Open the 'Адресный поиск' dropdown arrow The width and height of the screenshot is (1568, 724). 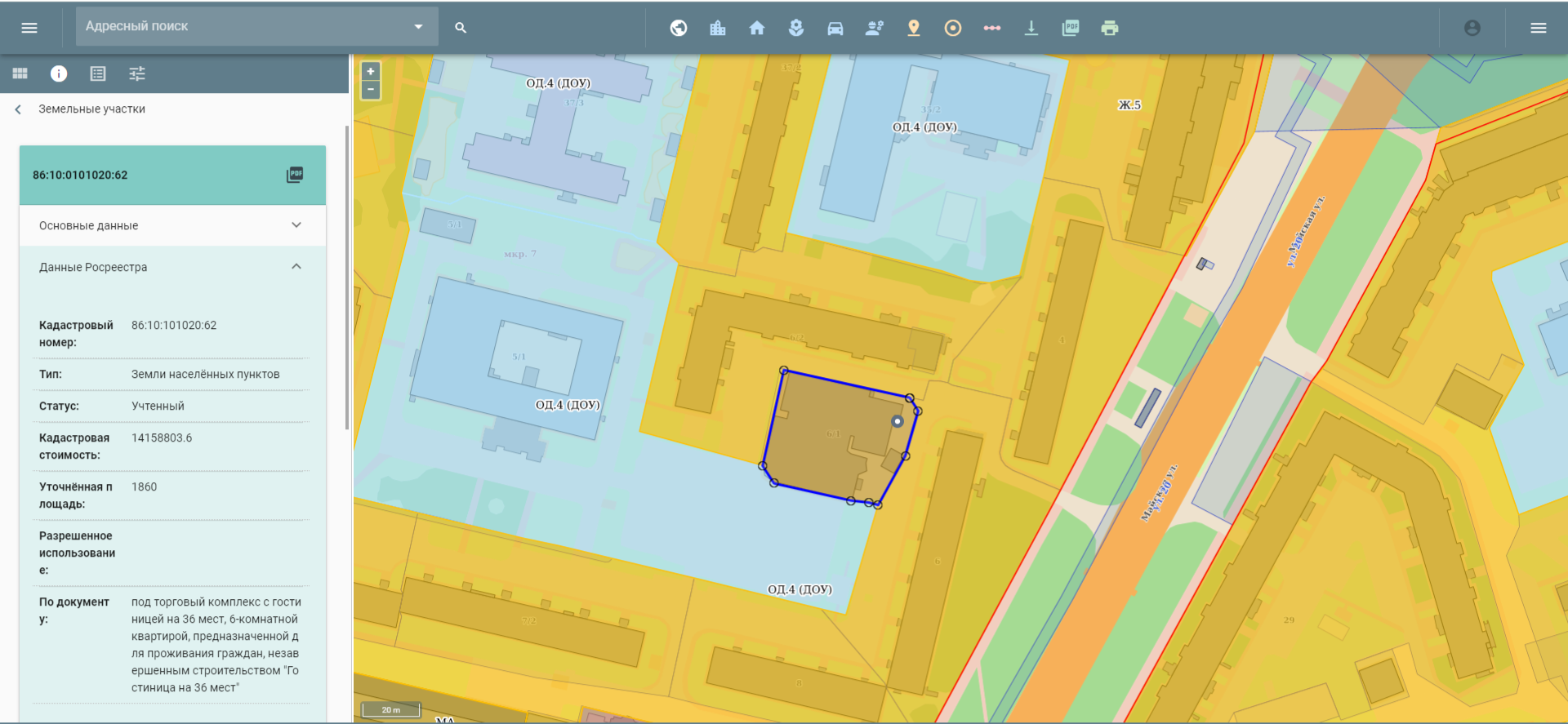pyautogui.click(x=418, y=27)
